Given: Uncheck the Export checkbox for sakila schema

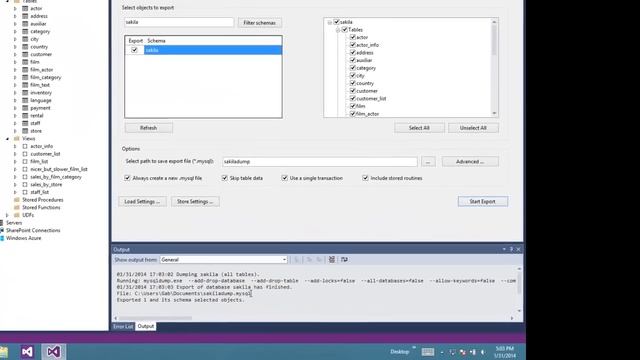Looking at the screenshot, I should [134, 50].
